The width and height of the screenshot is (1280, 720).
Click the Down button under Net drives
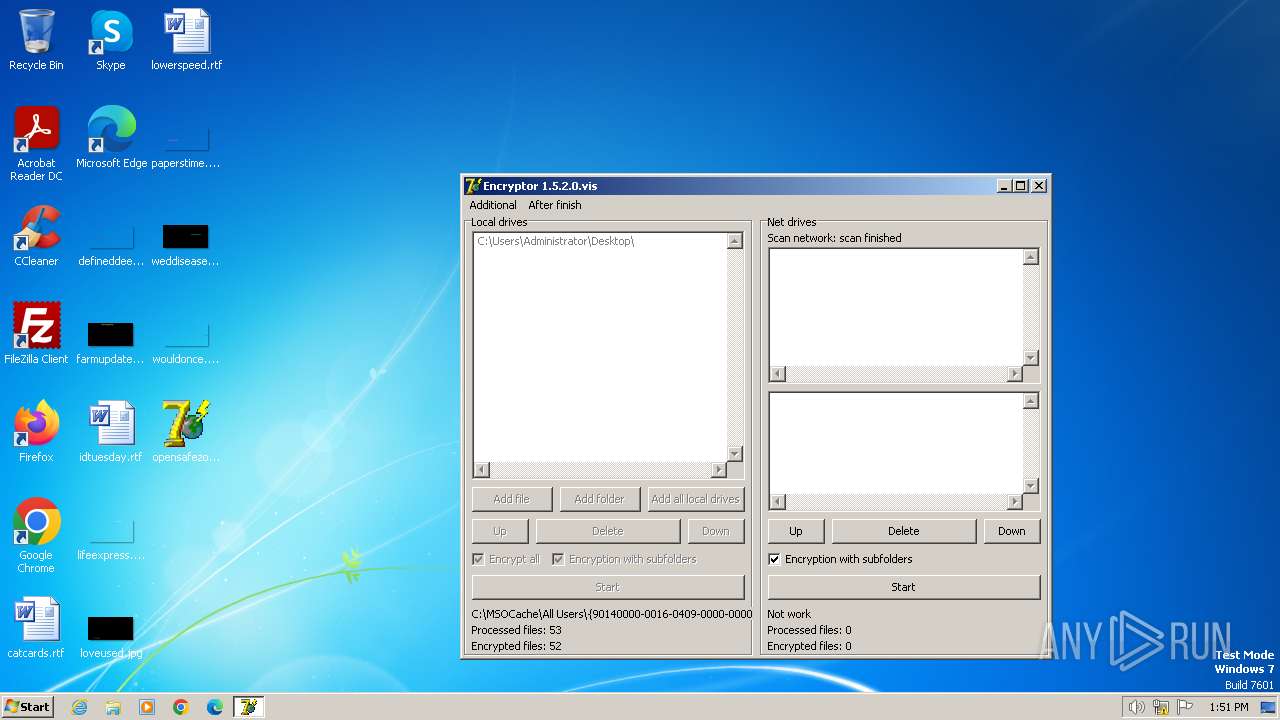point(1012,531)
